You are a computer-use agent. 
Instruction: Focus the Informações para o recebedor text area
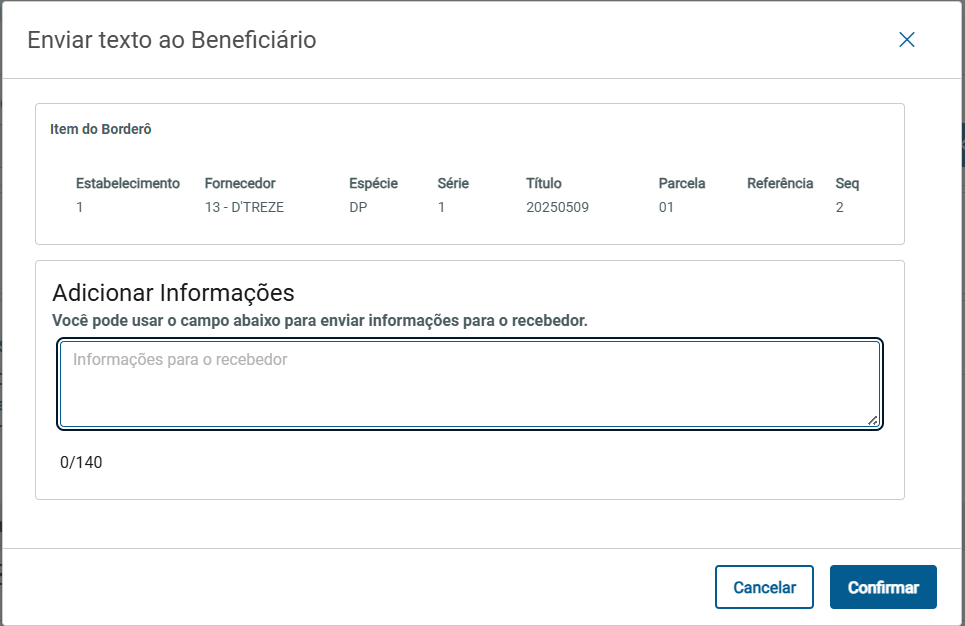(x=469, y=384)
